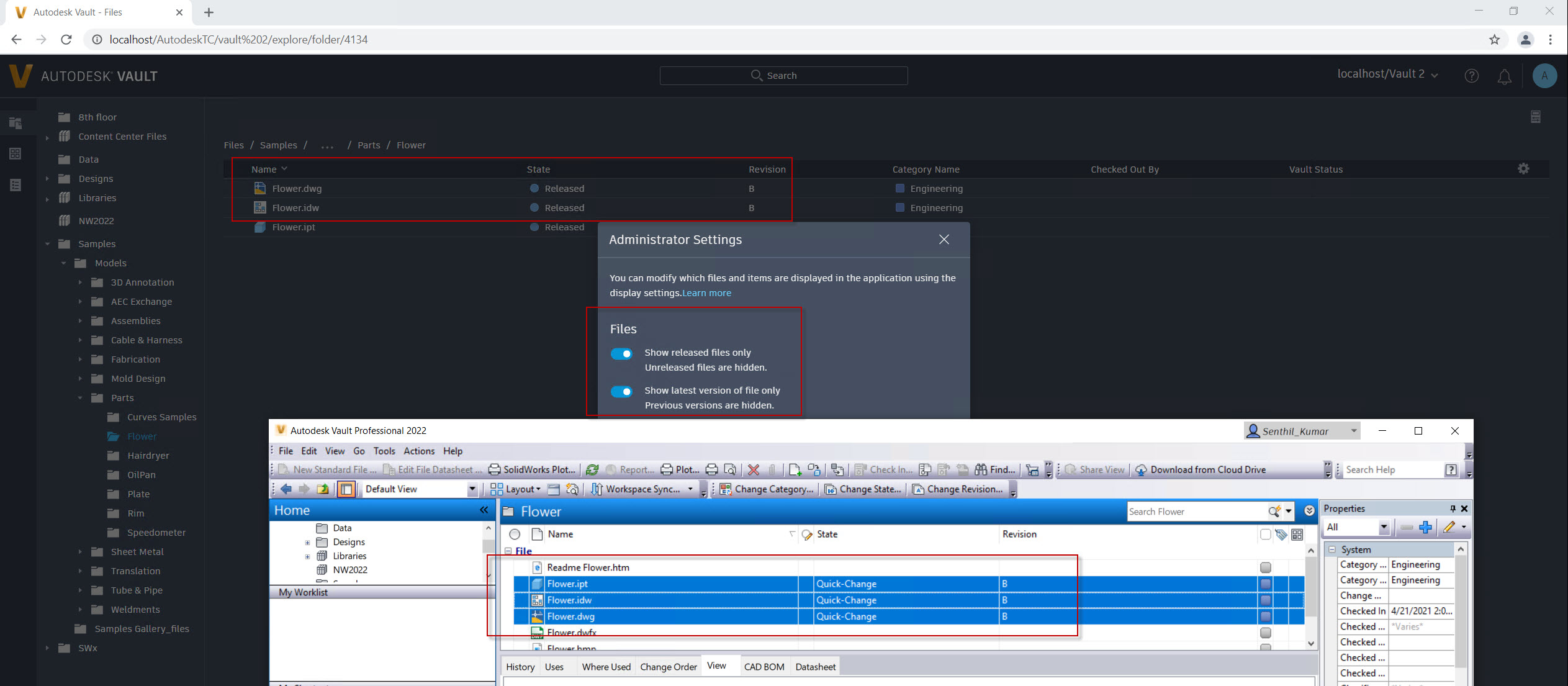1568x686 pixels.
Task: Click the round select-all circle in Name header
Action: [x=515, y=534]
